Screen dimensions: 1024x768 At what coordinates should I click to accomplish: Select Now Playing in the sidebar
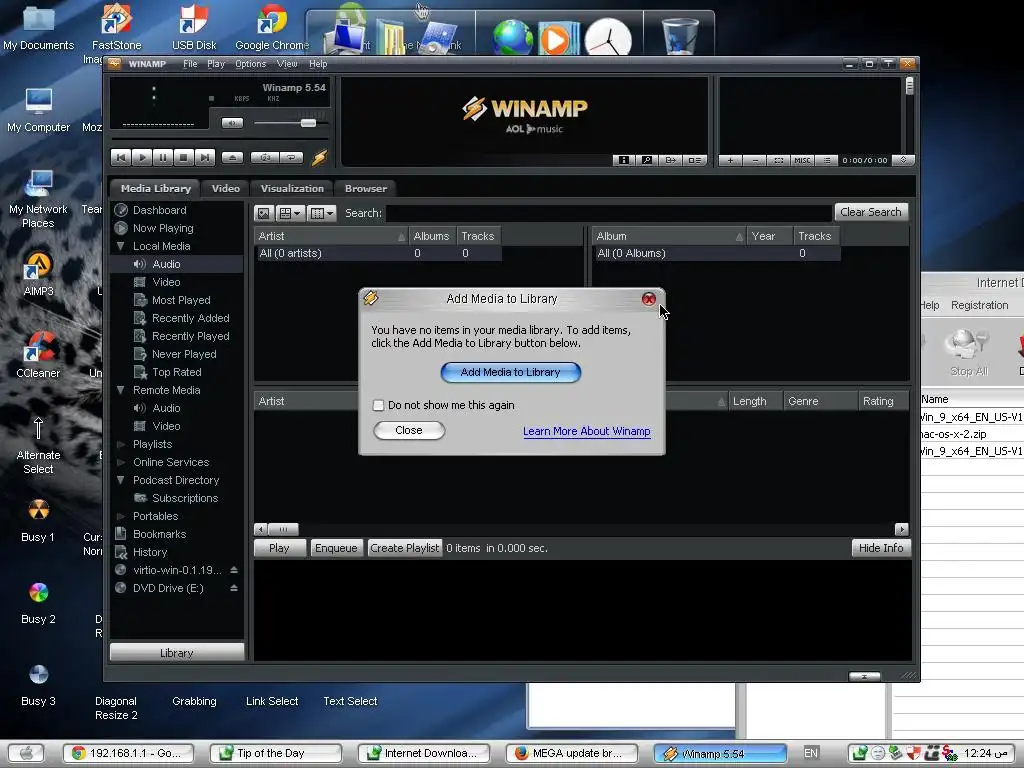[x=163, y=228]
